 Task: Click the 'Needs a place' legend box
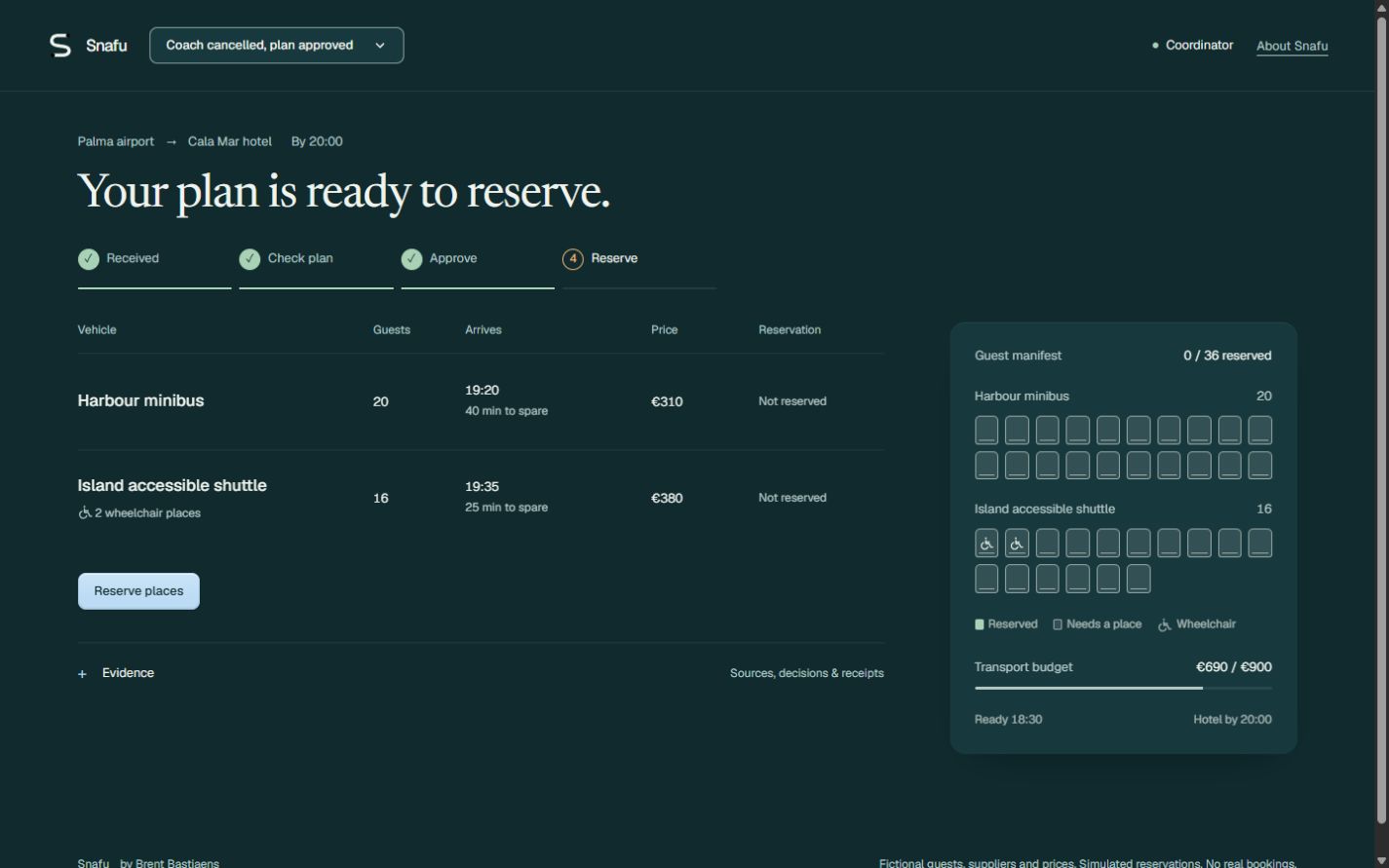coord(1058,624)
